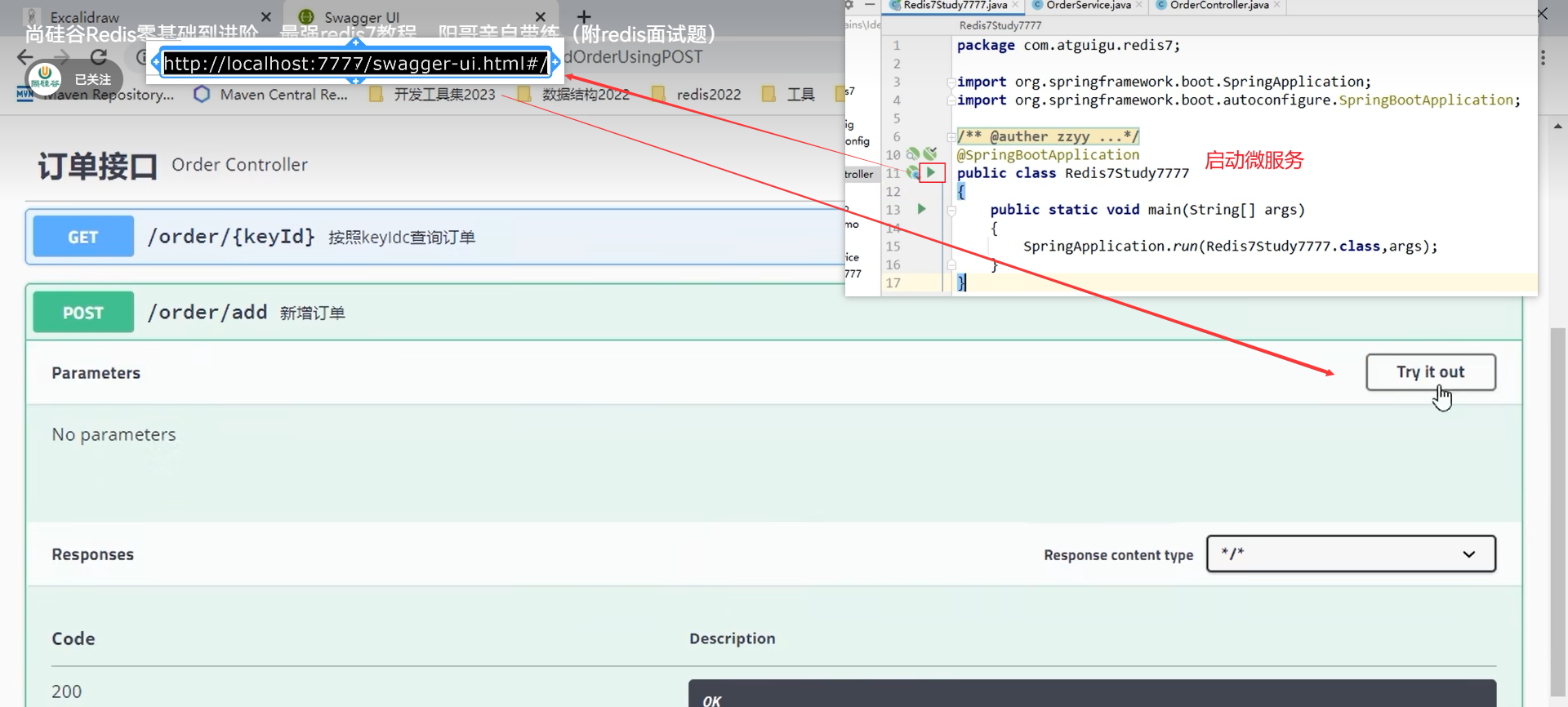This screenshot has height=707, width=1568.
Task: Close the OrderService.java editor tab
Action: click(1139, 5)
